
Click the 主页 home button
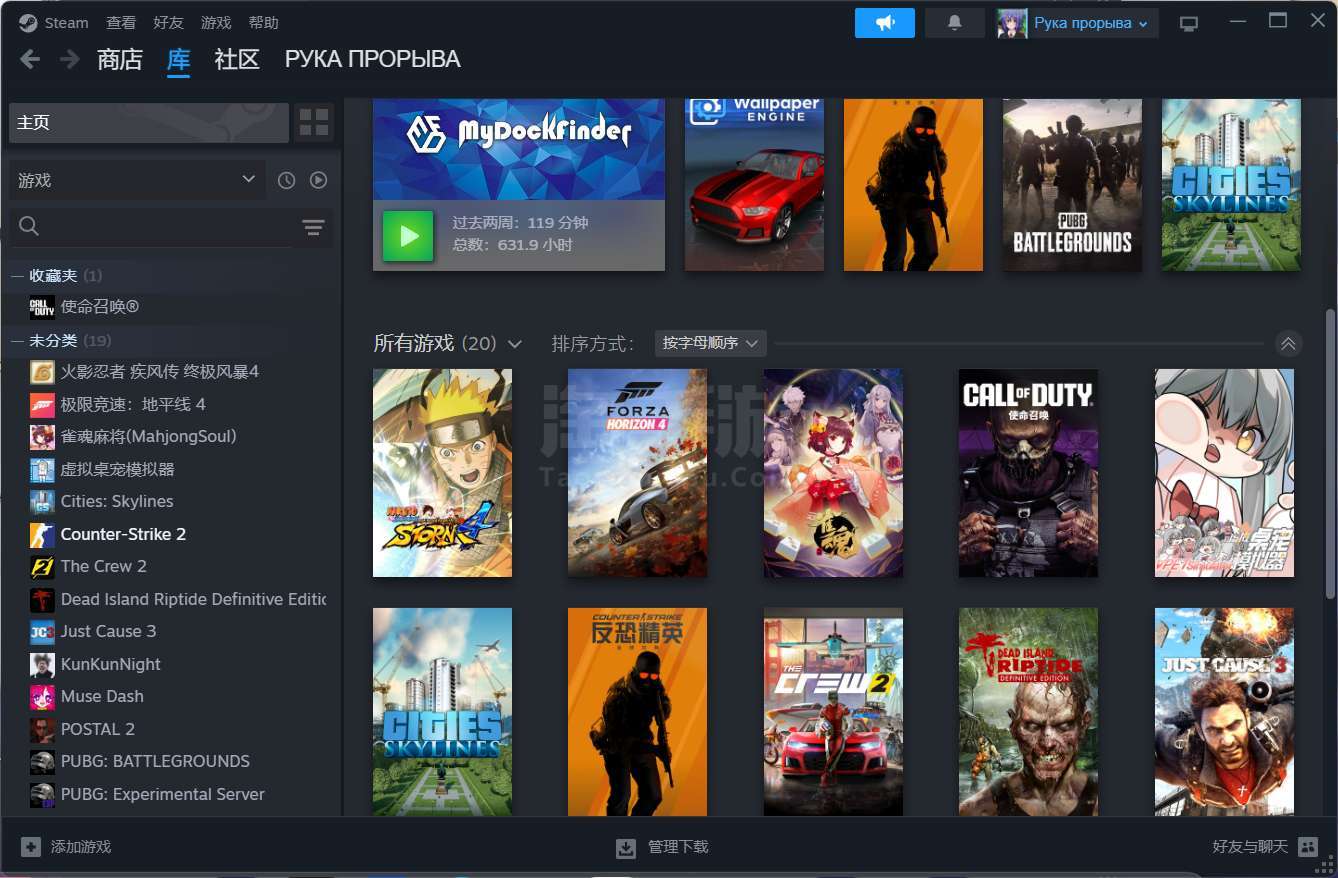149,122
